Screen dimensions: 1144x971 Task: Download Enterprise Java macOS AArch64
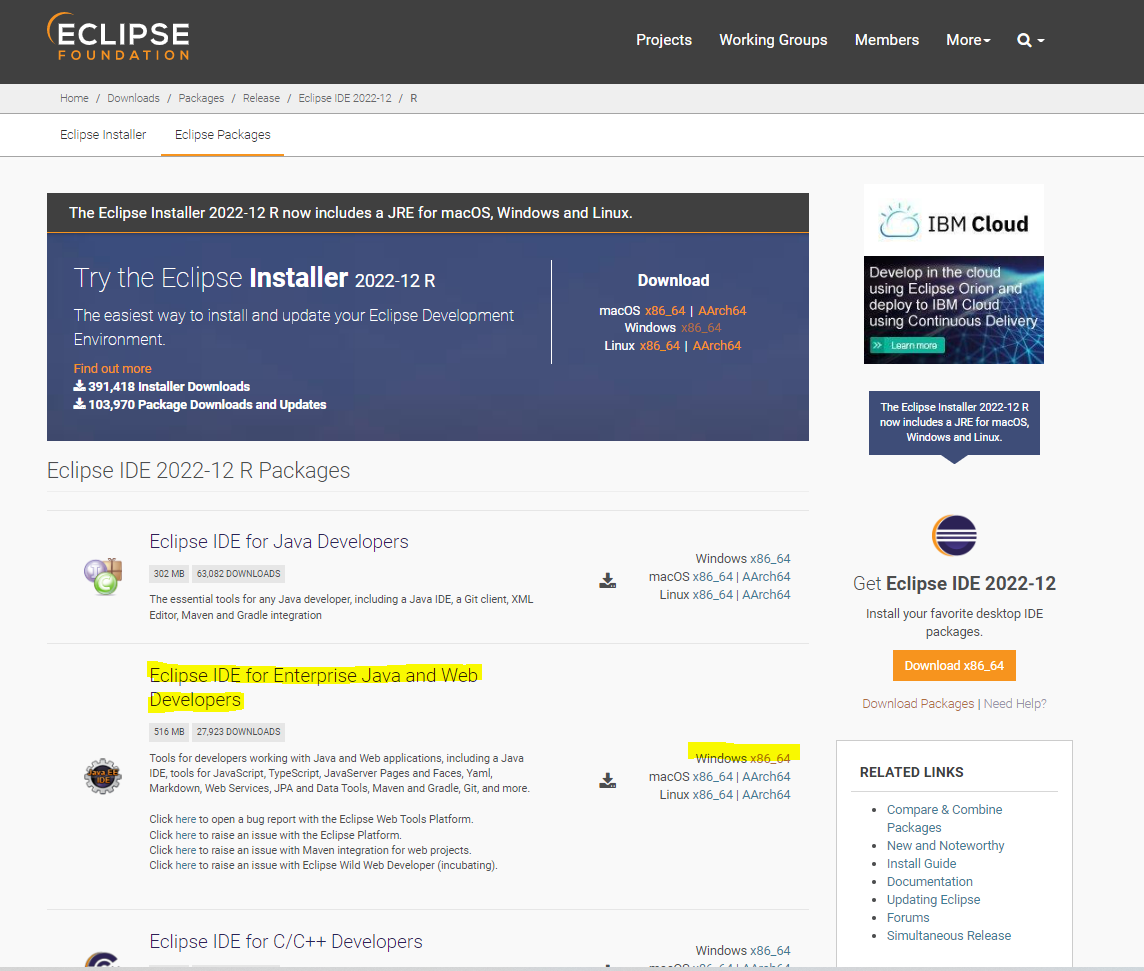pos(766,777)
